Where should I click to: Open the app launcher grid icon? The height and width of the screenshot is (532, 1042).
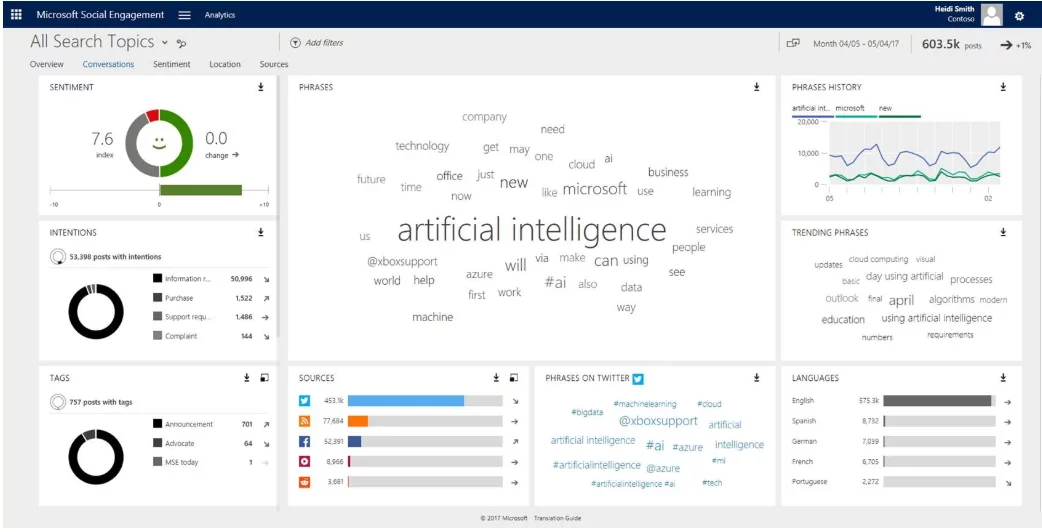[16, 15]
